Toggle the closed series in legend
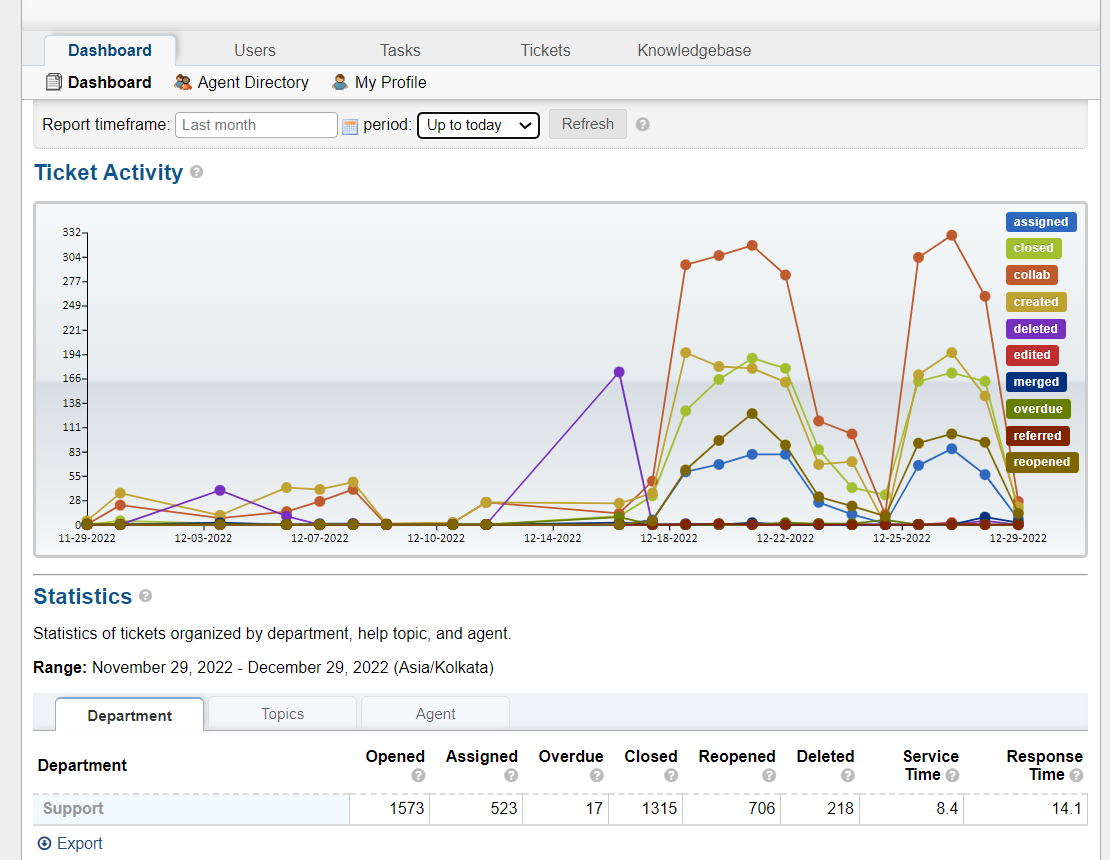This screenshot has height=860, width=1110. 1033,248
